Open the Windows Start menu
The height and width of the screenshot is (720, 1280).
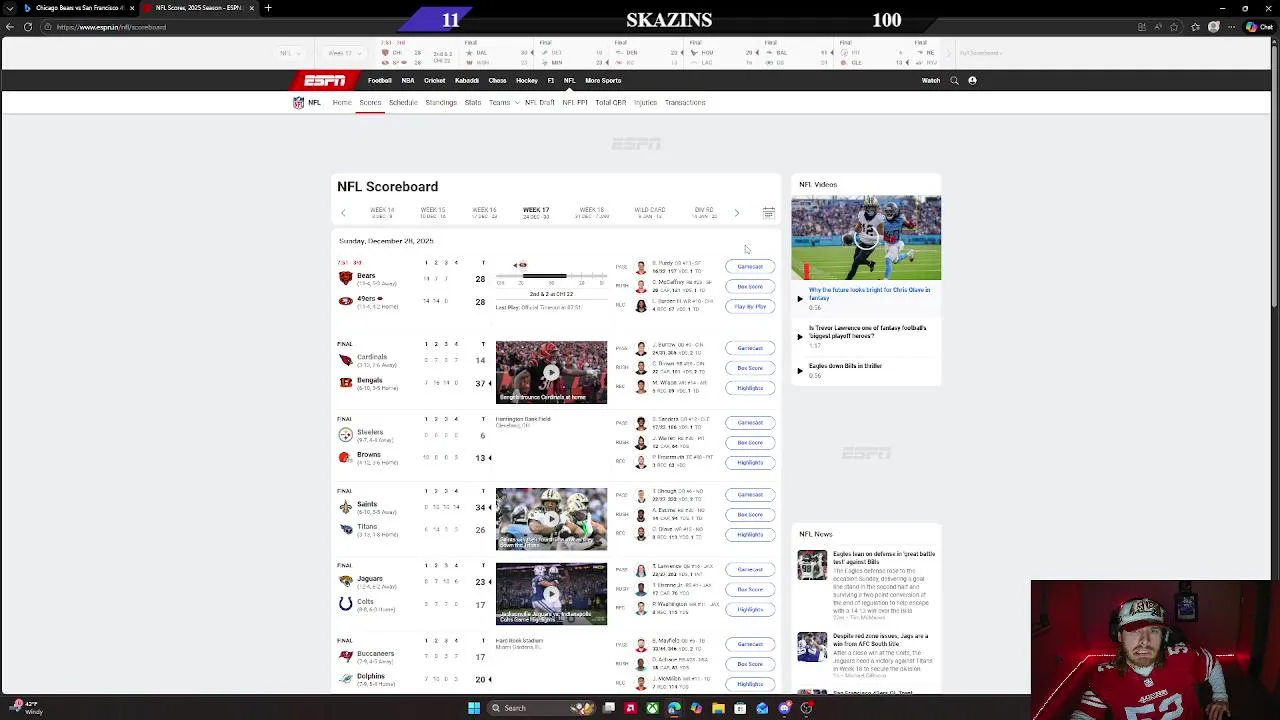[474, 708]
